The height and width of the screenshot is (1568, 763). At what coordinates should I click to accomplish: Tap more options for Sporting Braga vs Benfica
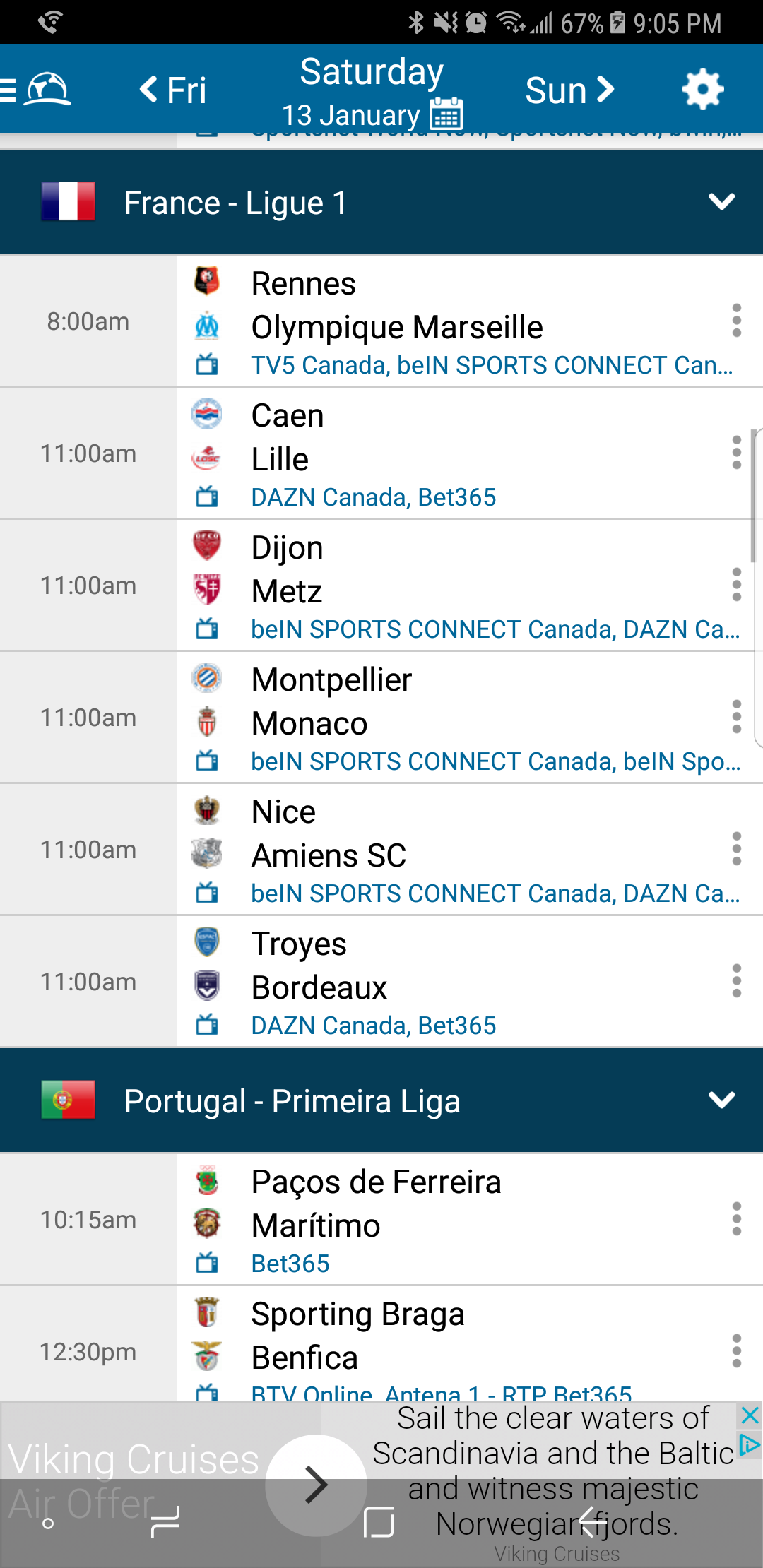pos(736,1351)
